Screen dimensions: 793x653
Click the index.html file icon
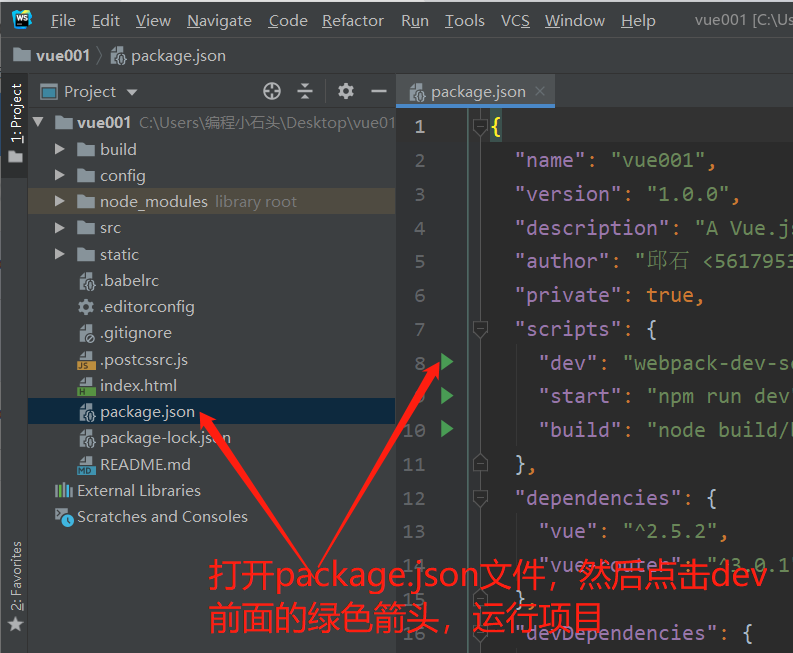pos(86,385)
